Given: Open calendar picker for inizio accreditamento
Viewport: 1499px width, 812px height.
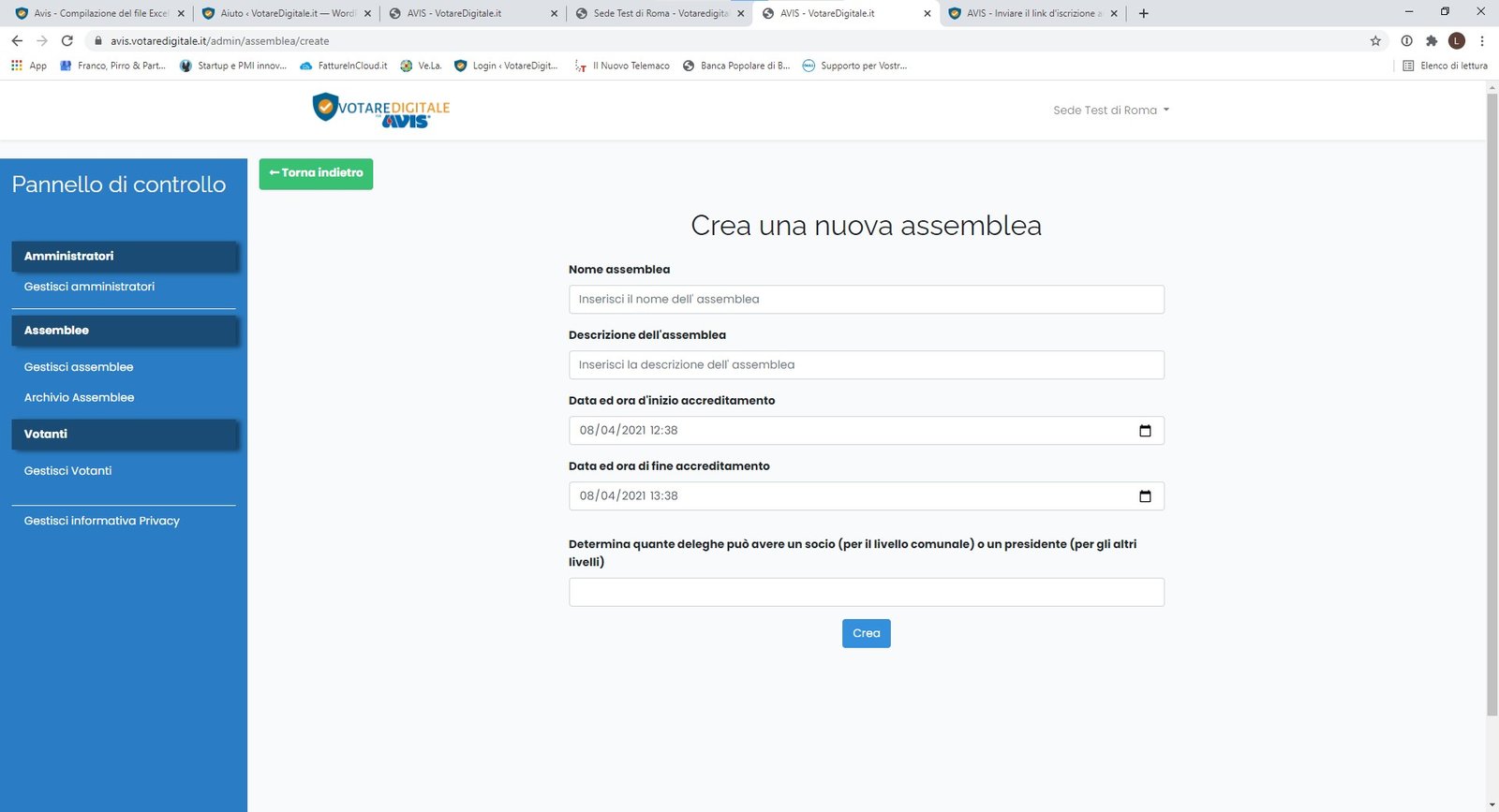Looking at the screenshot, I should tap(1144, 431).
